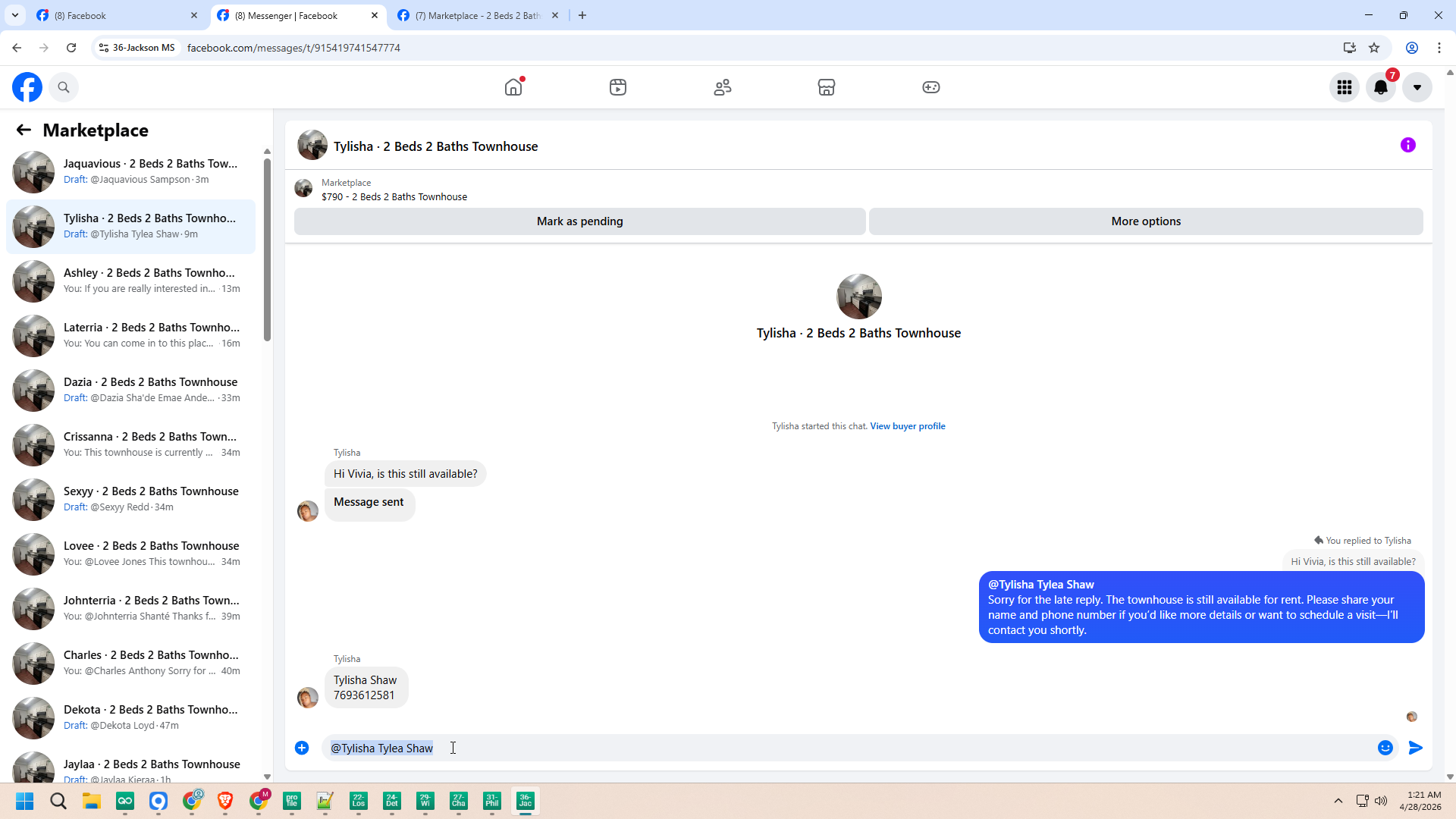Mark the listing as pending
The image size is (1456, 819).
click(x=580, y=221)
